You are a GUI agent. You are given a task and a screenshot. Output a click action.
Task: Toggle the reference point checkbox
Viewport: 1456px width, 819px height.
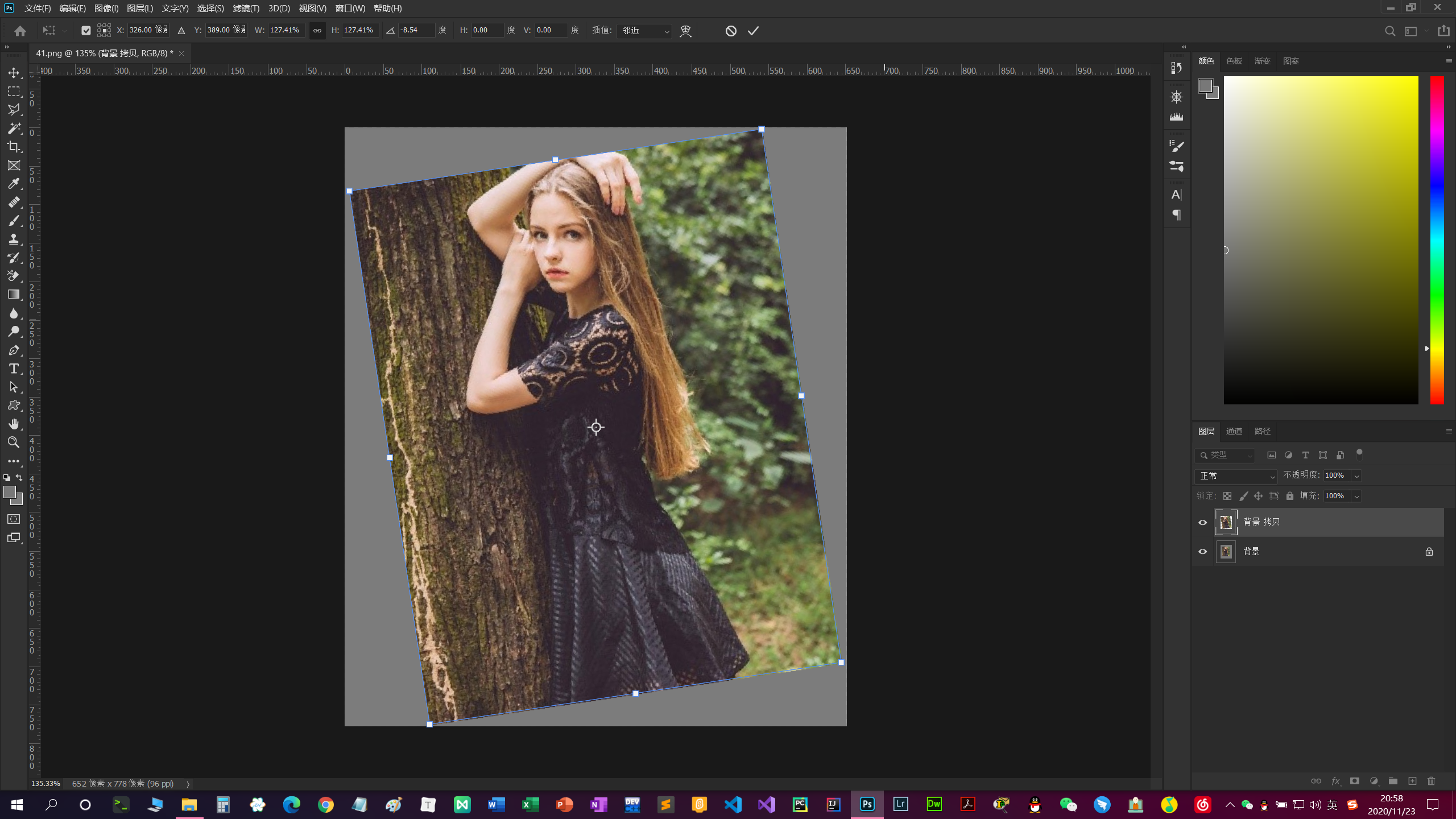tap(86, 31)
